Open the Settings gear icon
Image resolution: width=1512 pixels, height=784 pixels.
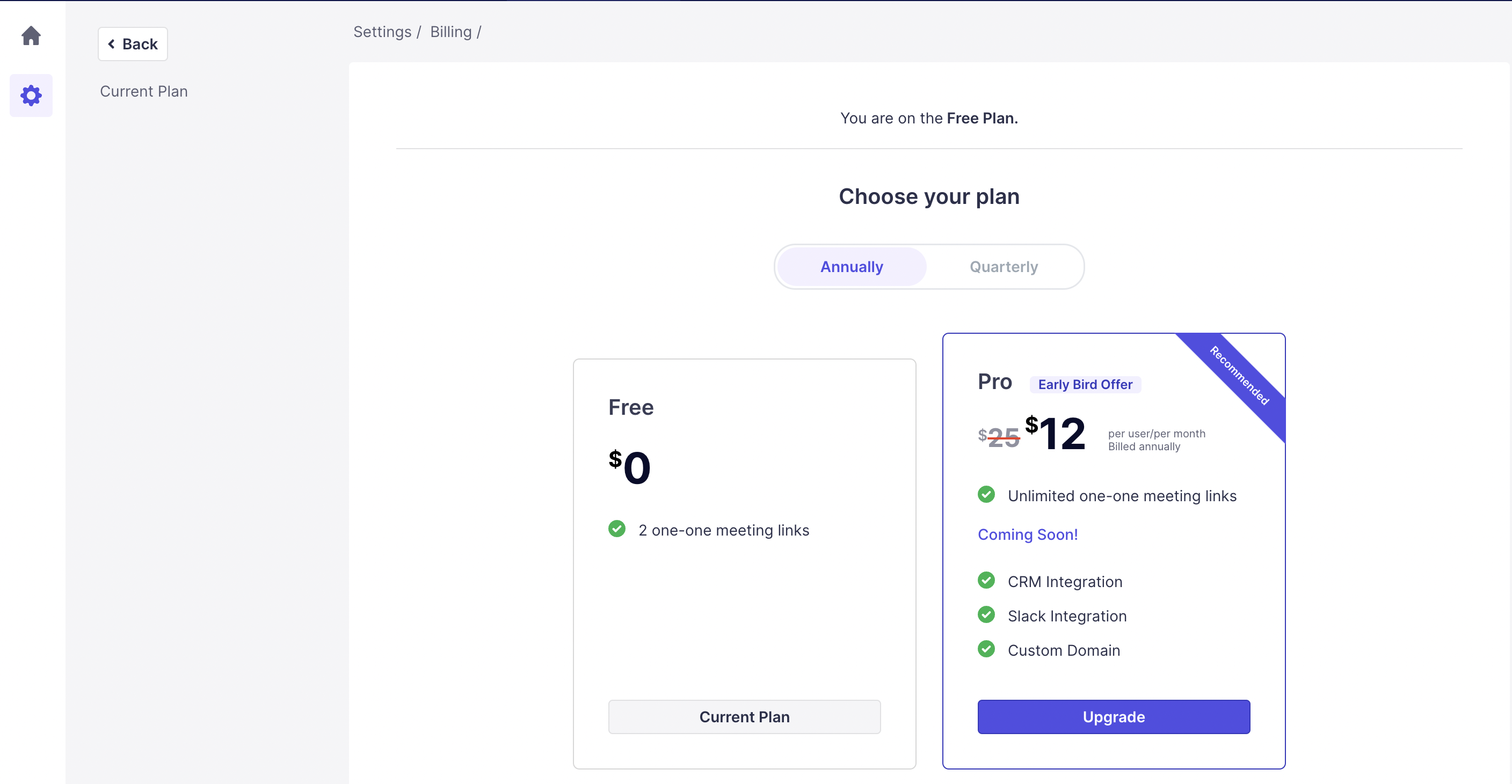tap(31, 95)
